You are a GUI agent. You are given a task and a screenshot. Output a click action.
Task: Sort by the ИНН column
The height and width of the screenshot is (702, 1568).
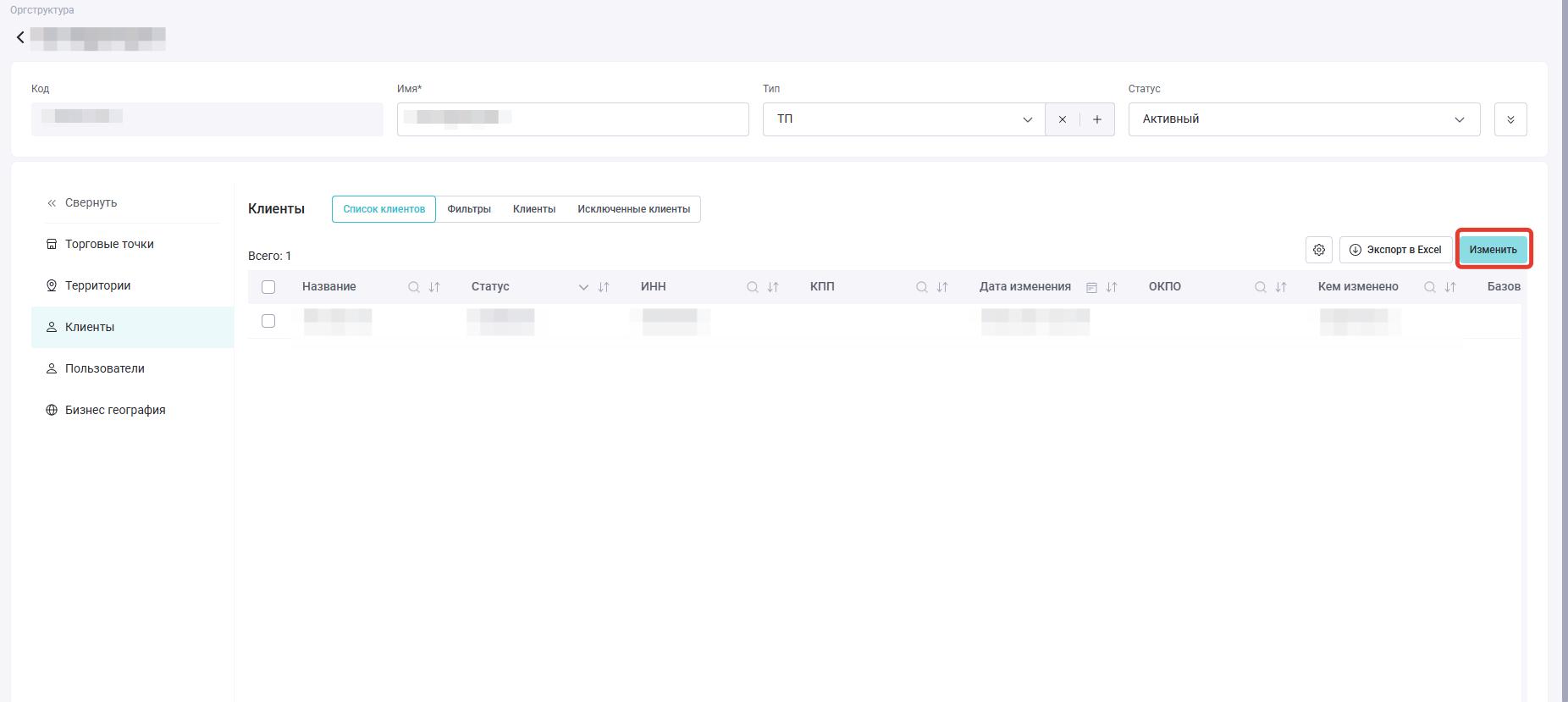click(x=773, y=287)
